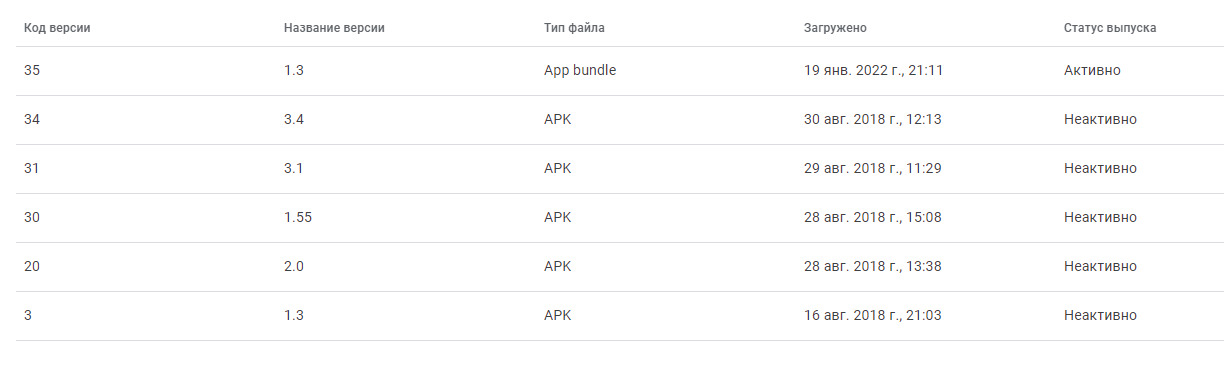This screenshot has height=372, width=1224.
Task: Open the version code 31 row
Action: 620,169
